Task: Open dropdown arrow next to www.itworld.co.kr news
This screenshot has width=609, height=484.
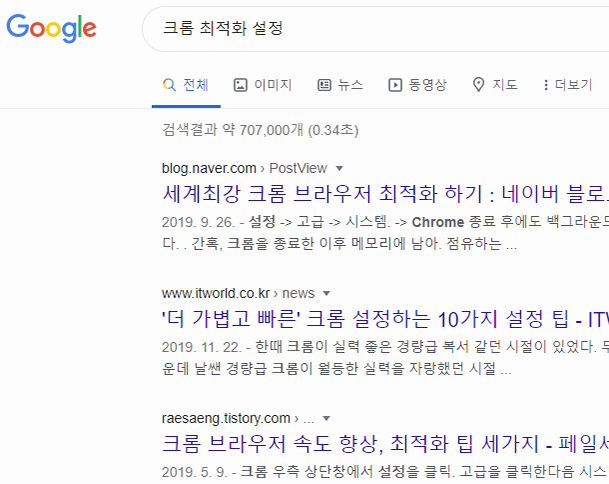Action: 327,294
